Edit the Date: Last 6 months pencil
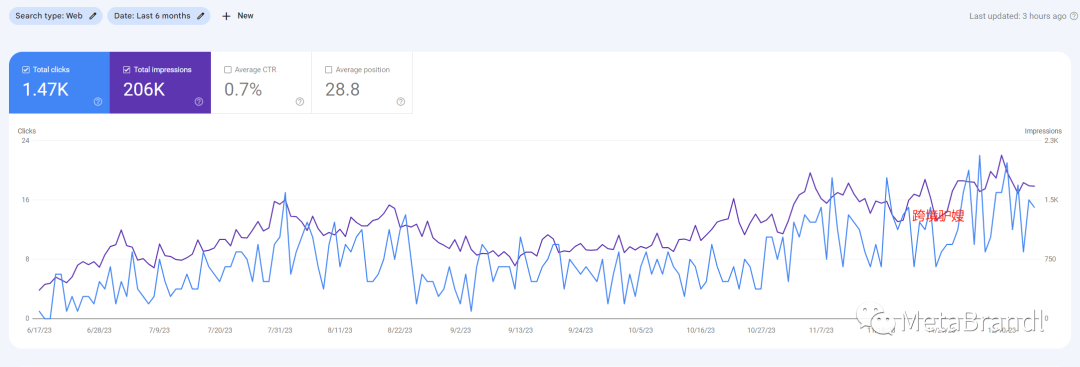The image size is (1080, 367). (x=200, y=16)
